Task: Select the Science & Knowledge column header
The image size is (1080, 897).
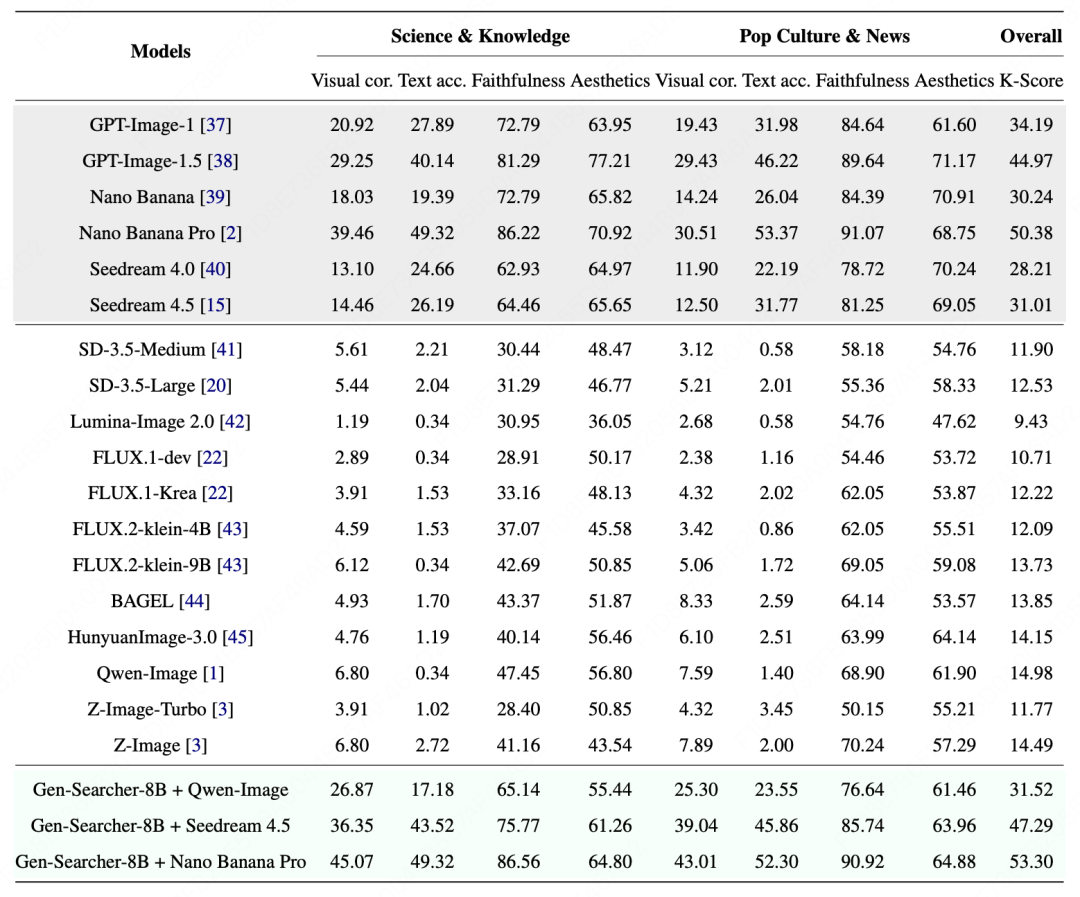Action: (x=480, y=37)
